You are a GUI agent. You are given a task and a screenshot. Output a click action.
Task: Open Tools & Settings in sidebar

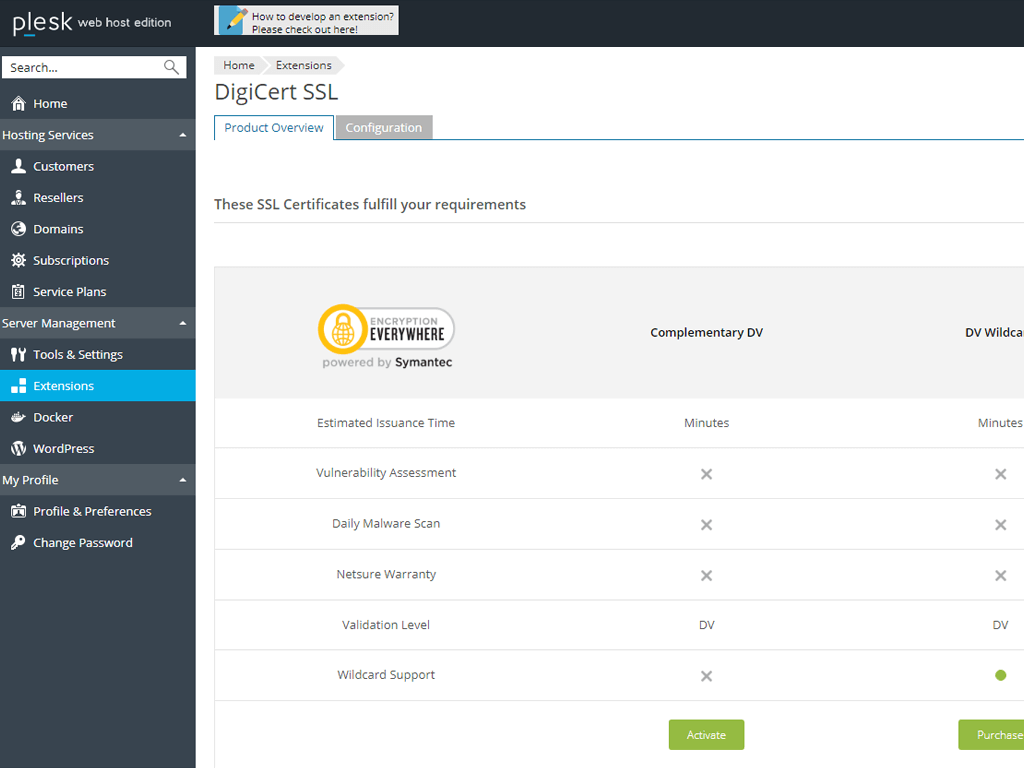pyautogui.click(x=77, y=355)
